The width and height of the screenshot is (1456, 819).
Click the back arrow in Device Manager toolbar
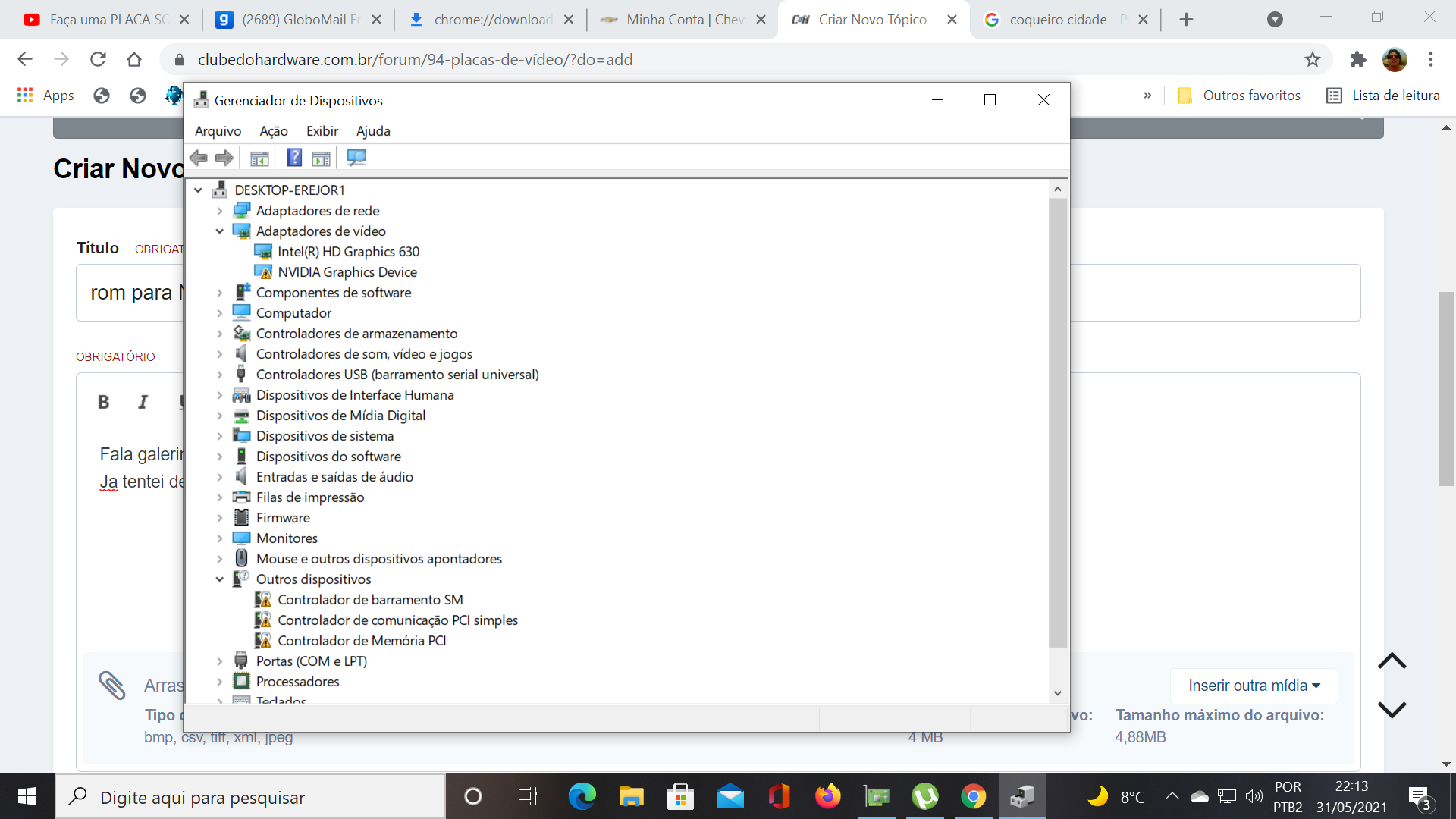[x=199, y=158]
